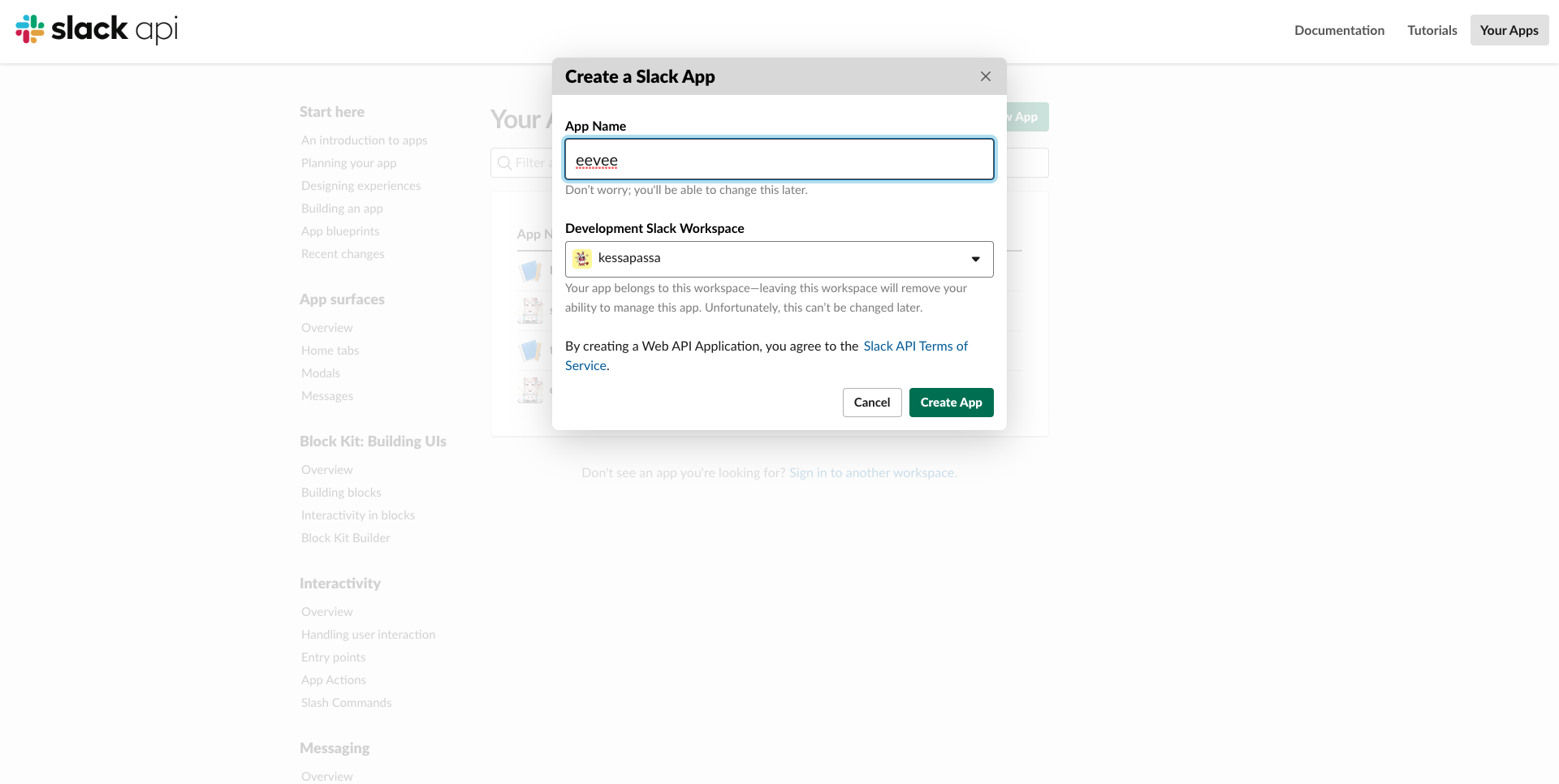Open the Tutorials menu item
The height and width of the screenshot is (784, 1559).
coord(1432,30)
